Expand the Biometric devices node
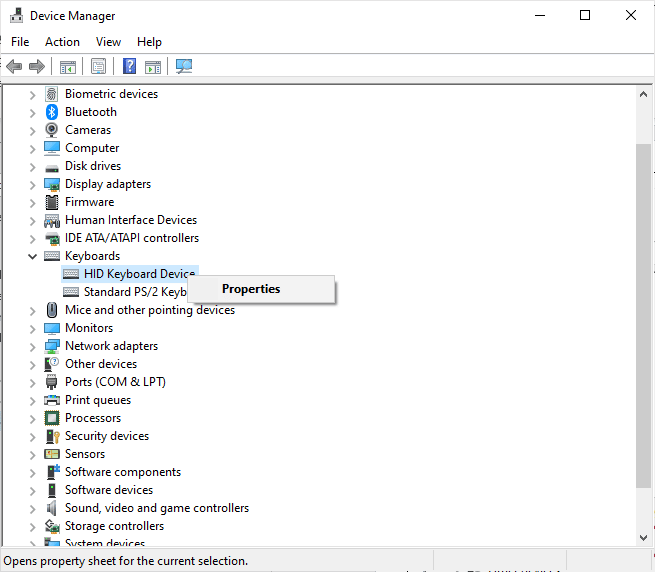655x572 pixels. (x=33, y=95)
